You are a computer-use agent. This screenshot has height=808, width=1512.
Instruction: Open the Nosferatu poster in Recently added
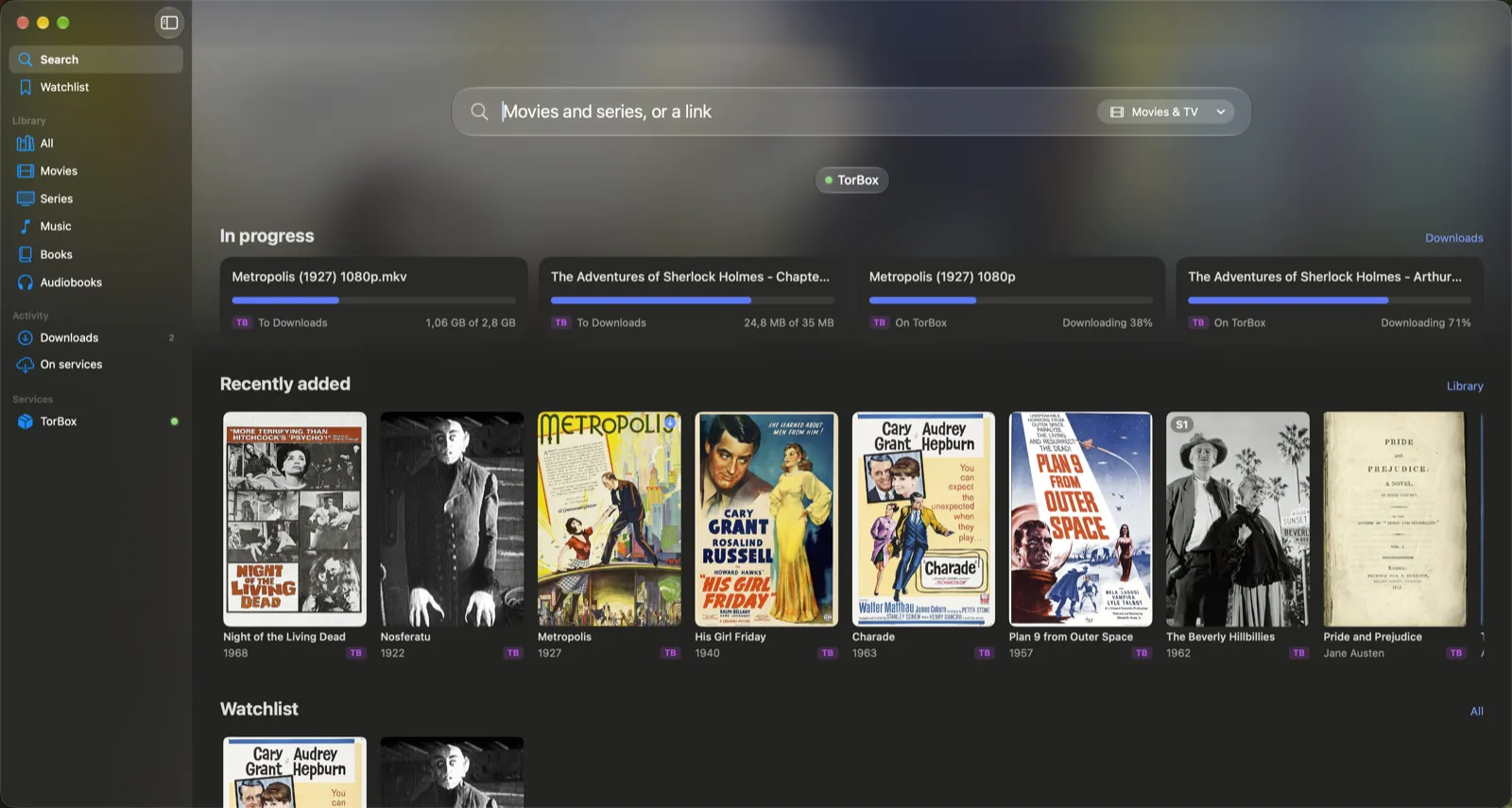[452, 519]
